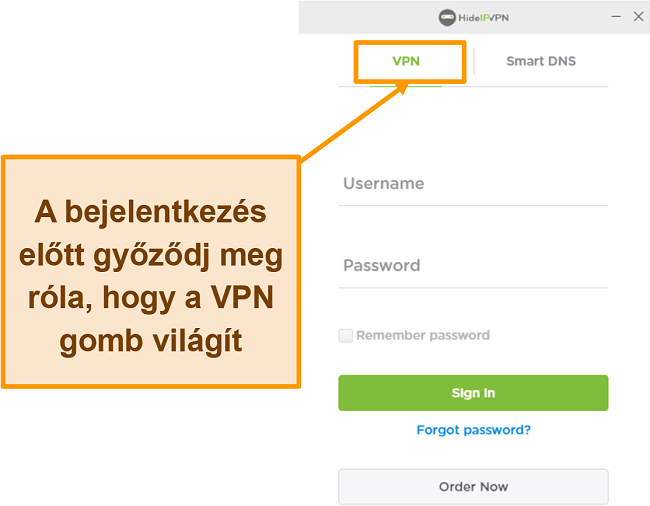Click the Order Now button
Screen dimensions: 650x506
tap(473, 487)
